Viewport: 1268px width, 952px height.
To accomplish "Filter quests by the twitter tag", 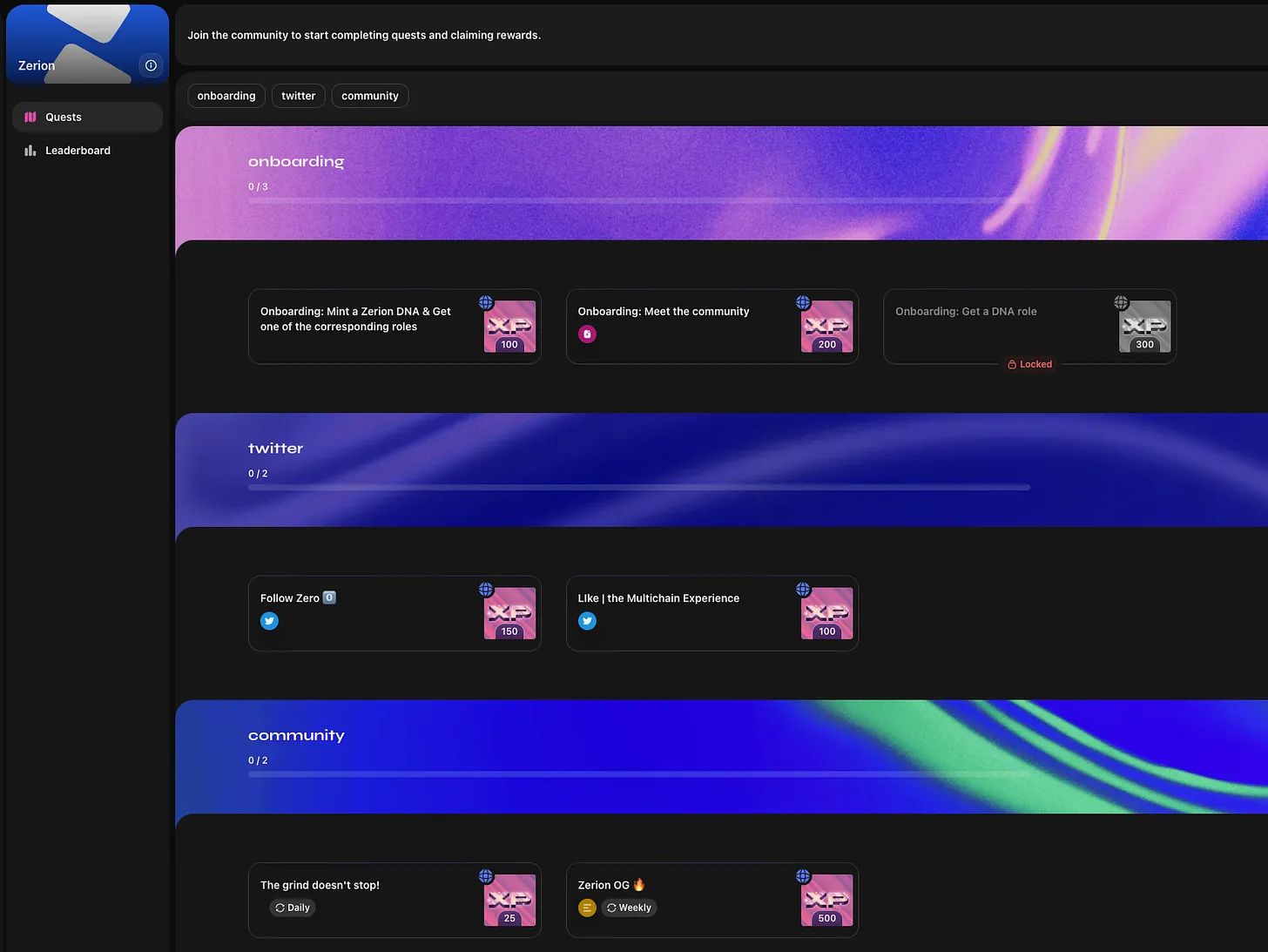I will 299,96.
